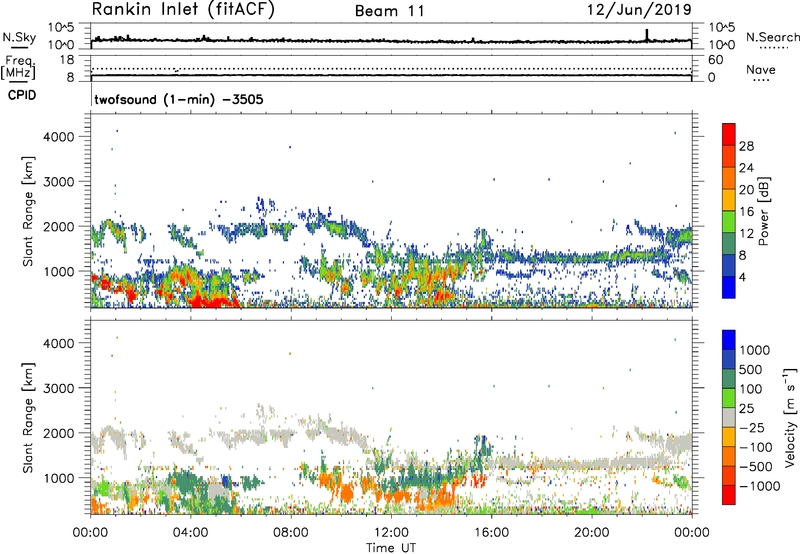Click the 'Rankin Inlet (fitACF)' title text
The height and width of the screenshot is (554, 800).
183,10
